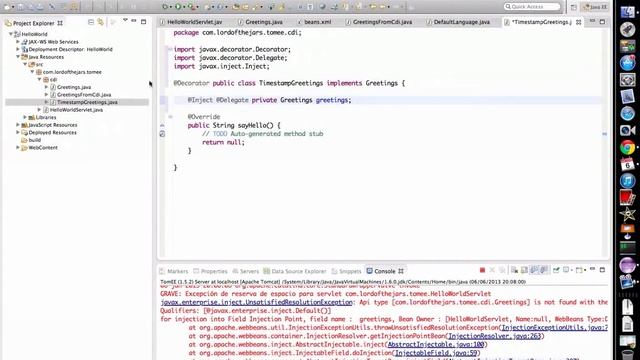Select HelloWorldServlet.java in Project Explorer
Image resolution: width=640 pixels, height=360 pixels.
tap(76, 110)
